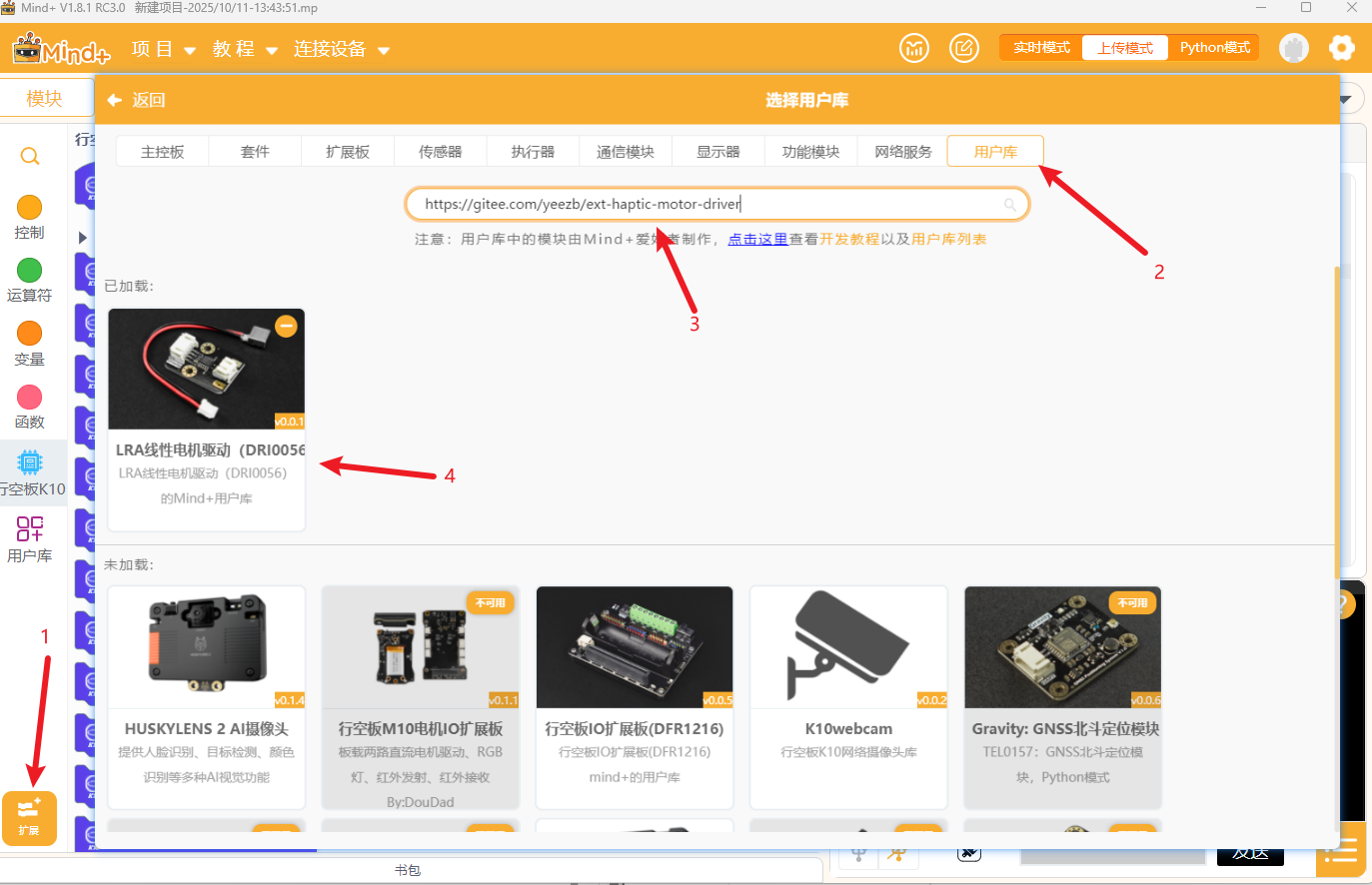Click the edit feedback icon in top bar
Viewport: 1372px width, 885px height.
tap(963, 48)
